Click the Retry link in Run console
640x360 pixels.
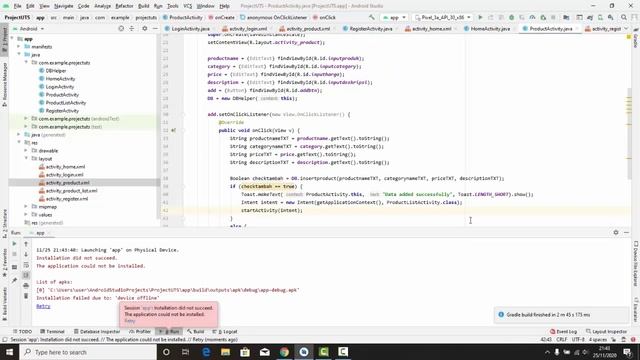pyautogui.click(x=43, y=306)
